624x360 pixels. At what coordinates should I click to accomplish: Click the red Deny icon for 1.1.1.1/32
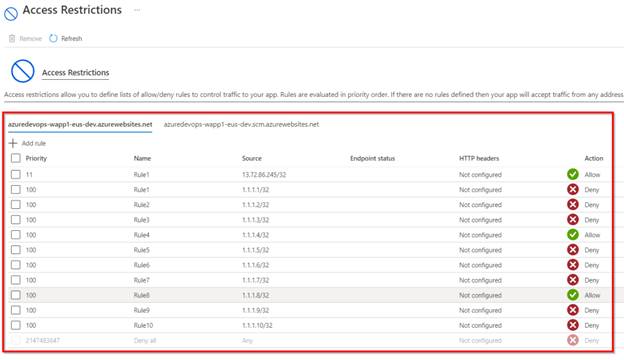click(573, 189)
